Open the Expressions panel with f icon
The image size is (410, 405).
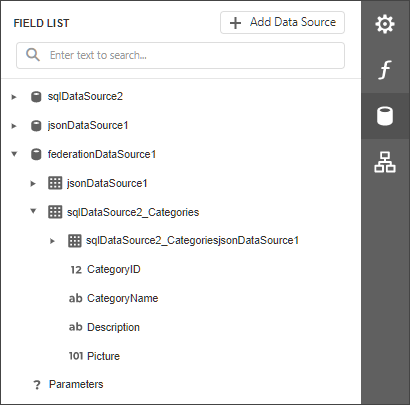tap(385, 70)
